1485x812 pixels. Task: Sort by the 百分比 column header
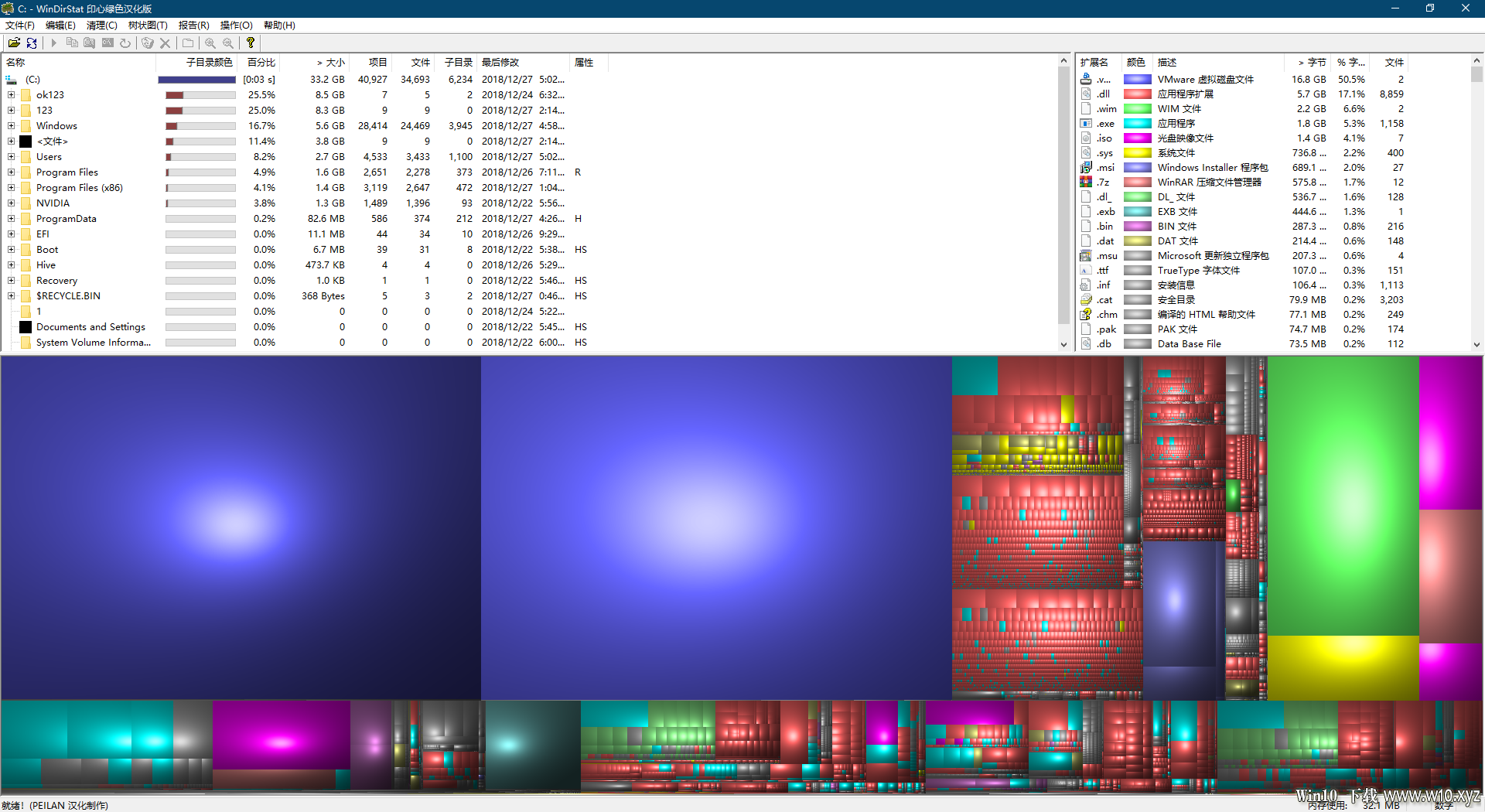[261, 63]
